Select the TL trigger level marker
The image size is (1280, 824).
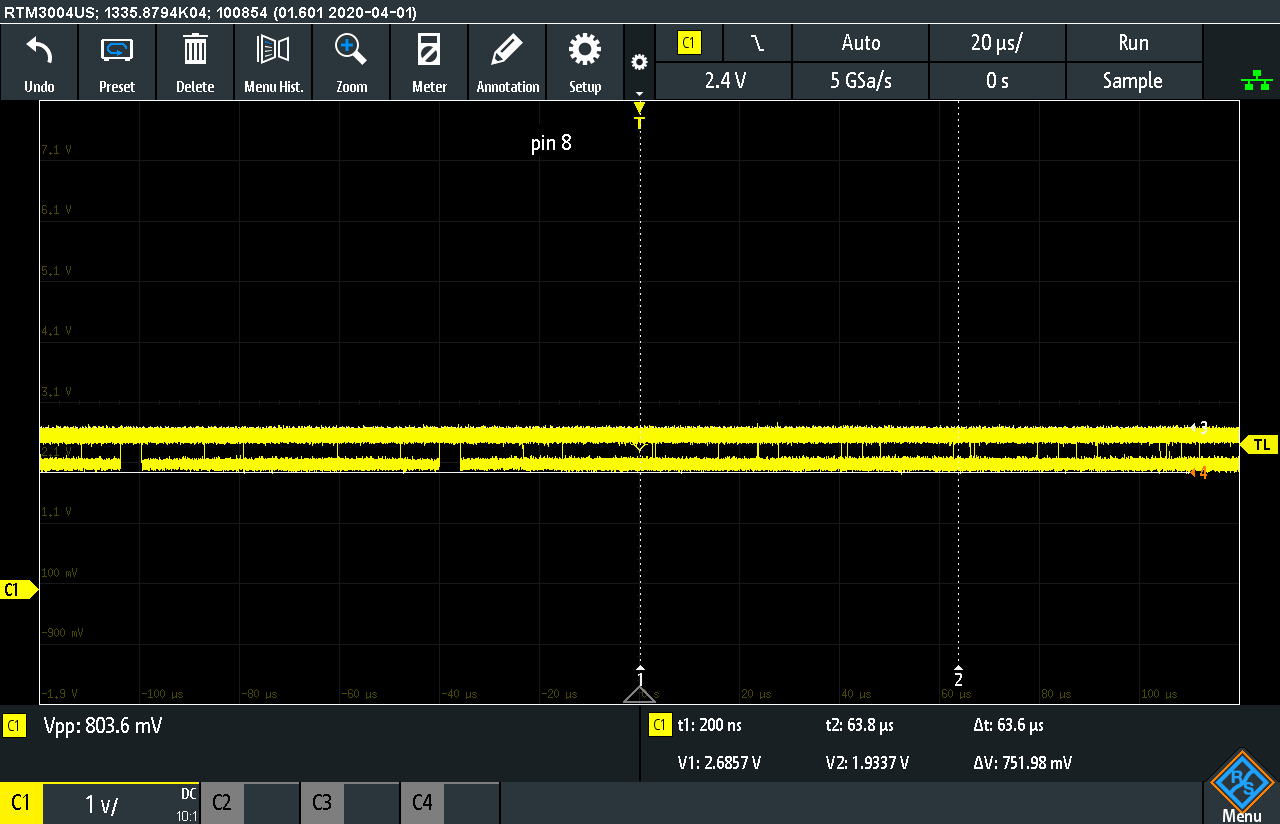(1258, 444)
